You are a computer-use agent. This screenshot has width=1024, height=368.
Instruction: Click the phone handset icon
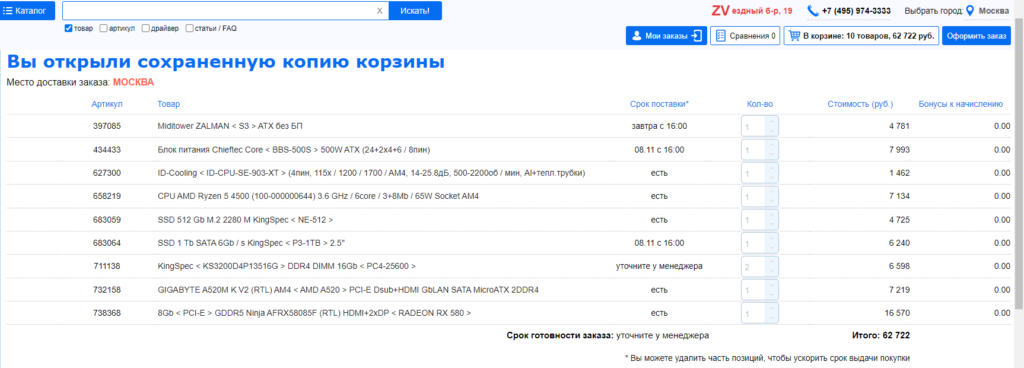click(x=812, y=10)
